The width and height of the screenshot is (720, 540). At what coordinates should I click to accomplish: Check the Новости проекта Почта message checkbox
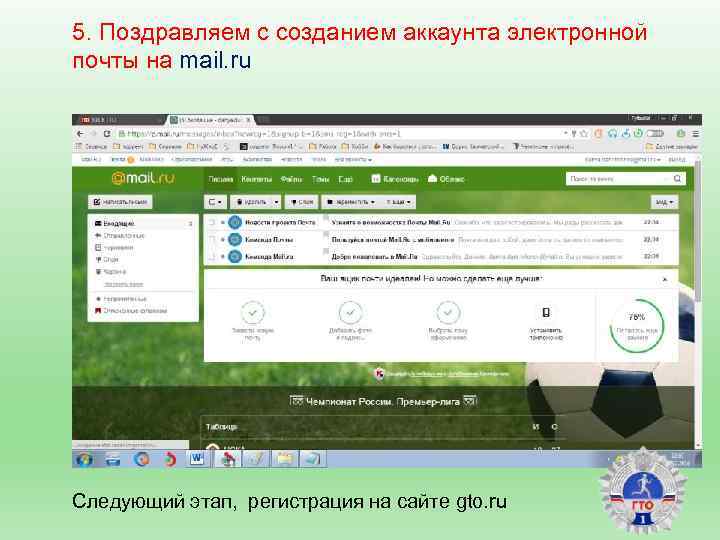click(x=212, y=222)
